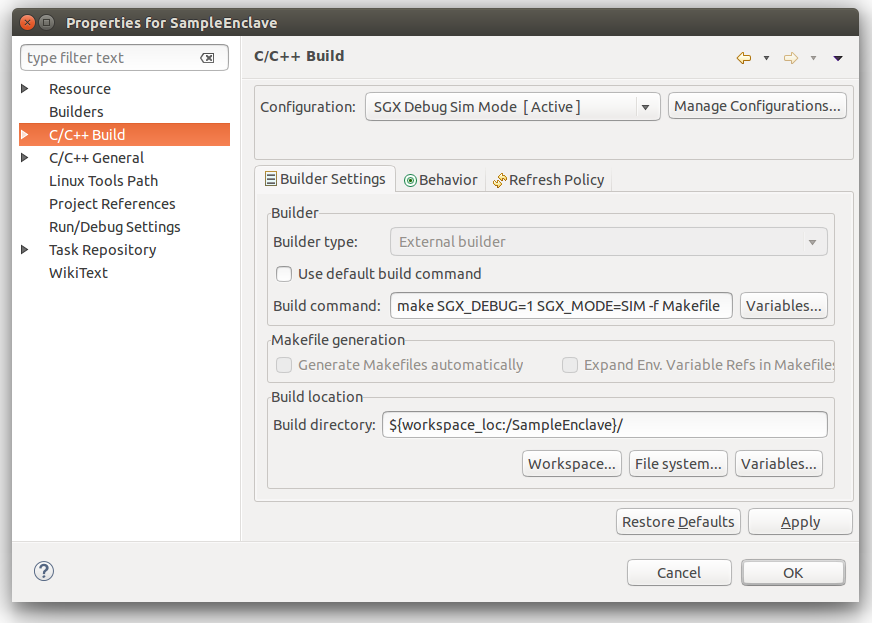Enable Use default build command checkbox
The height and width of the screenshot is (623, 872).
tap(284, 274)
